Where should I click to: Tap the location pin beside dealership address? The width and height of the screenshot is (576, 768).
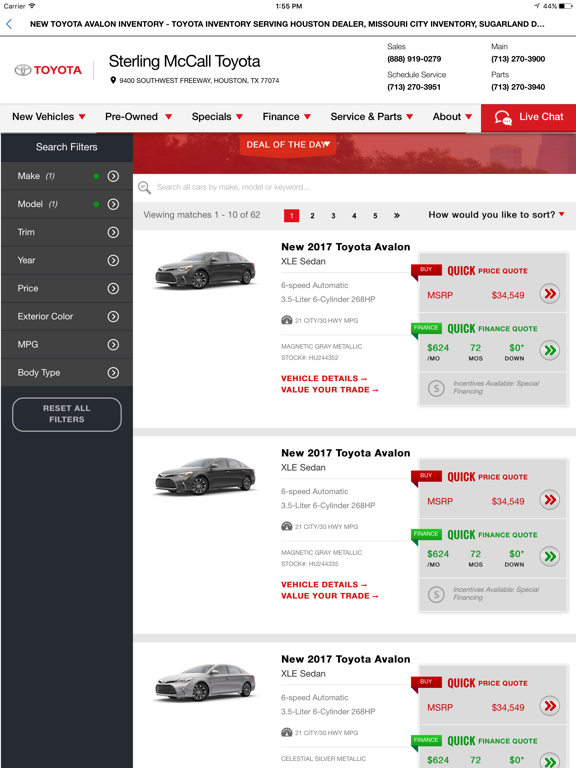(x=113, y=80)
